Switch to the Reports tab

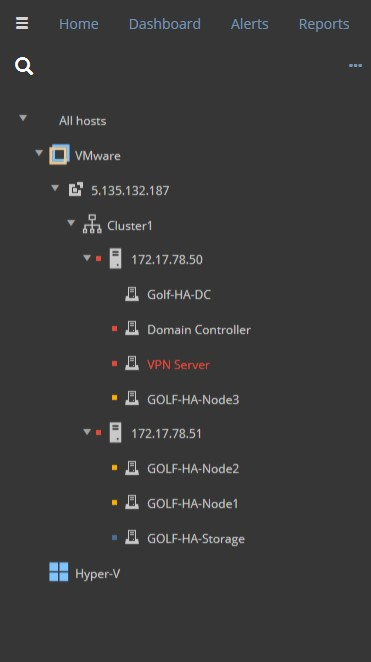(x=324, y=24)
